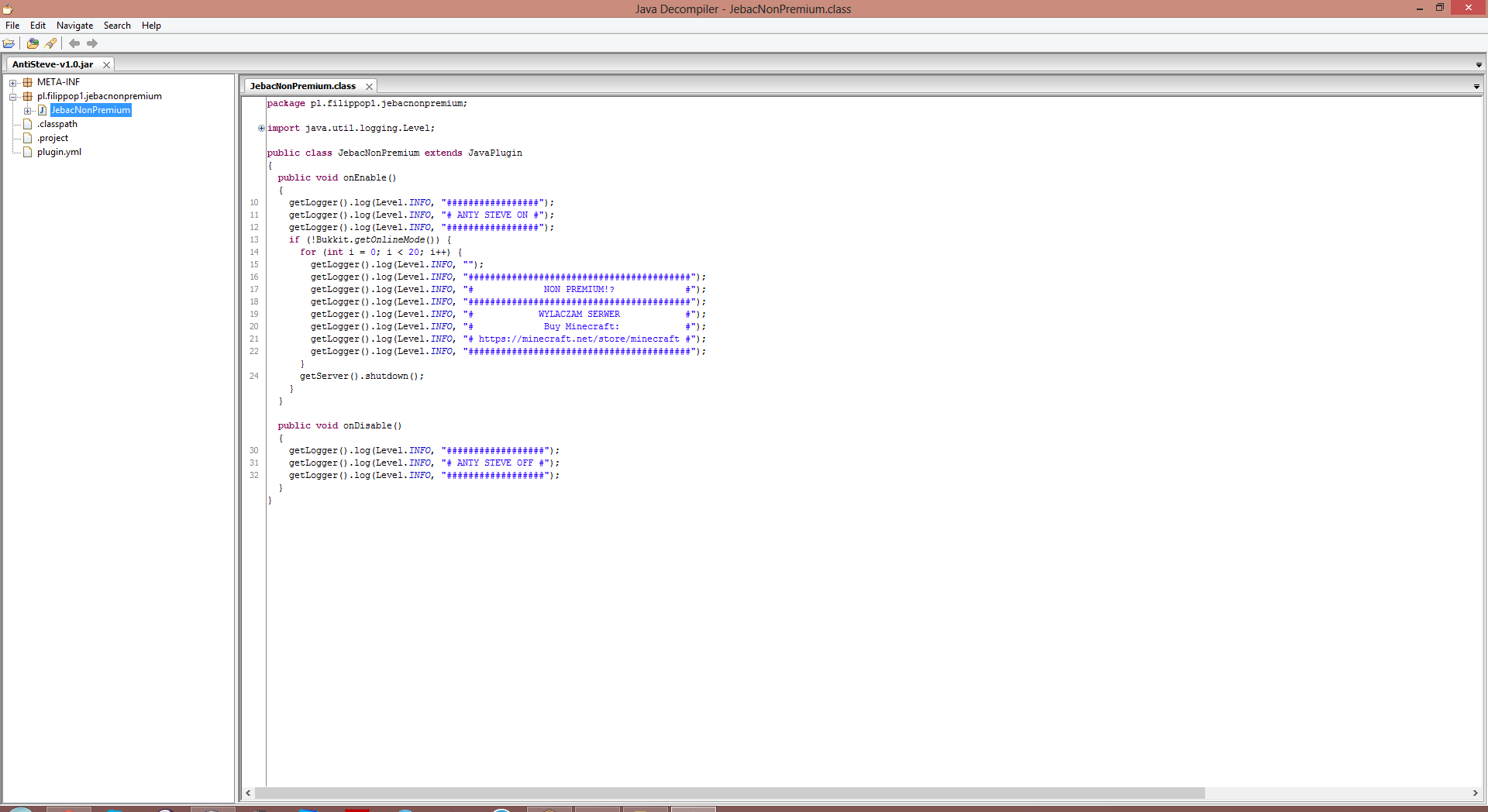The image size is (1488, 812).
Task: Click the .project file icon
Action: (x=28, y=138)
